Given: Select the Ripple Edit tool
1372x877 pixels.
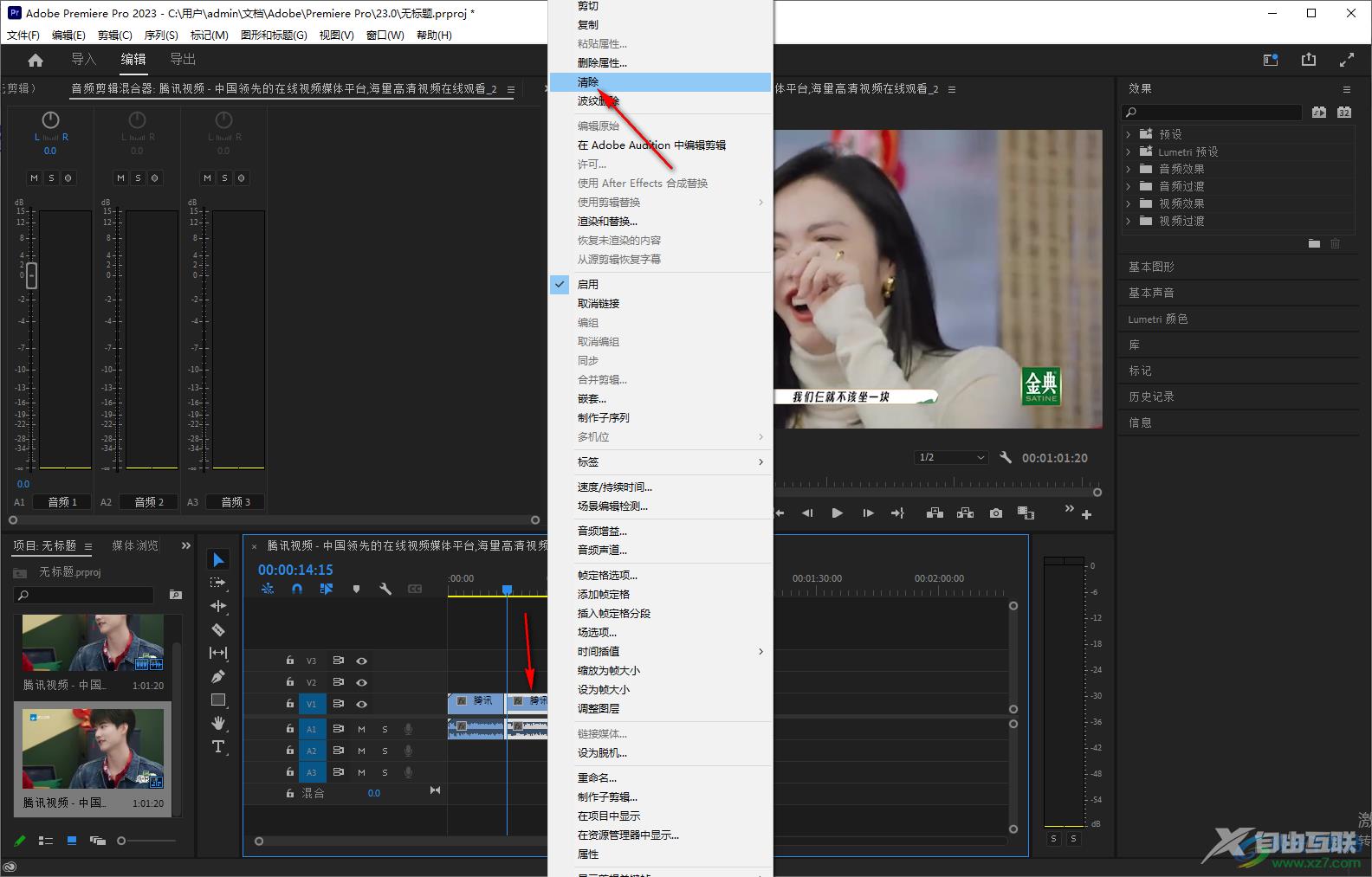Looking at the screenshot, I should point(218,606).
